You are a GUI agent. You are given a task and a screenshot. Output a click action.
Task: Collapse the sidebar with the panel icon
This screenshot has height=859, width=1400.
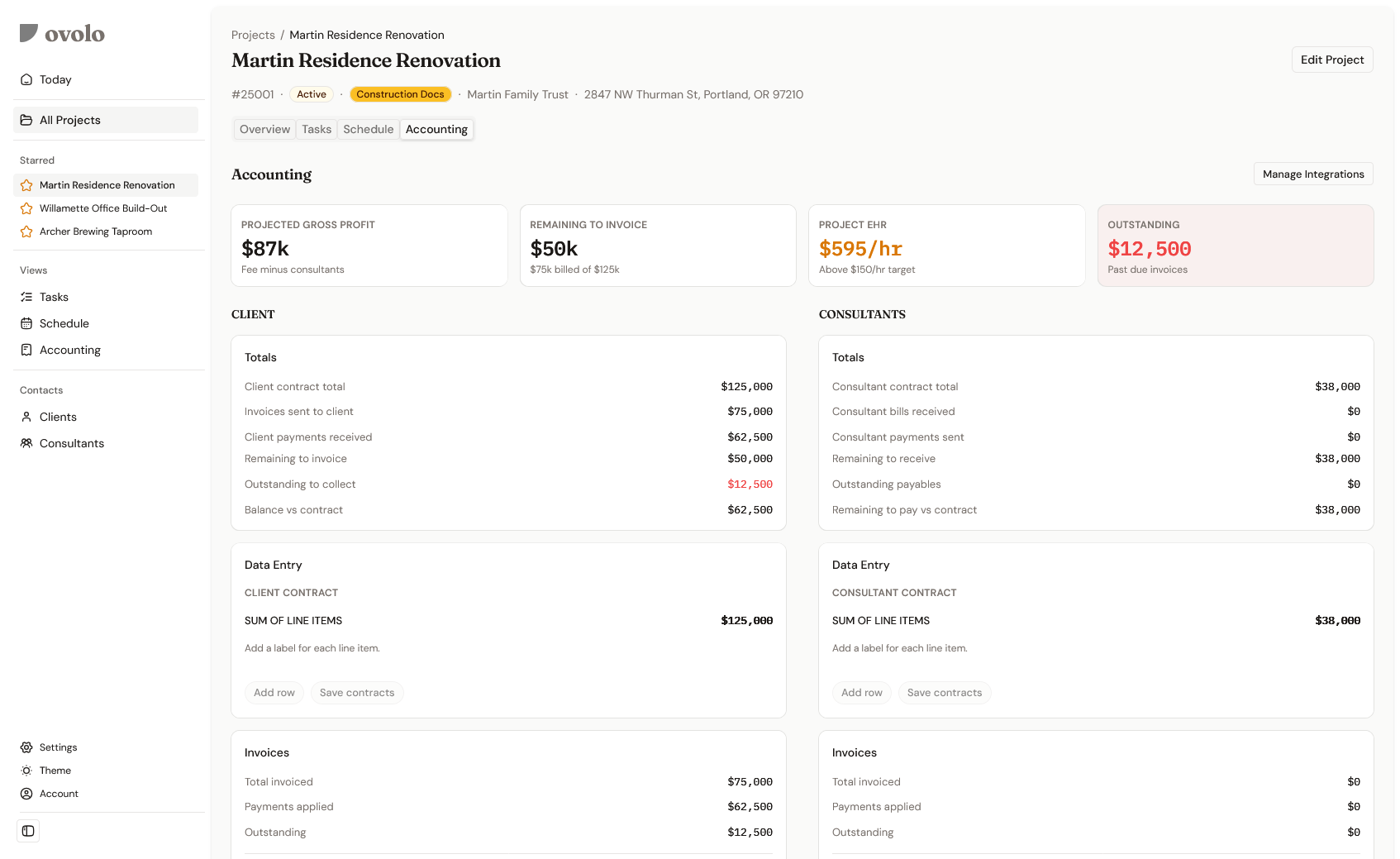pos(28,831)
